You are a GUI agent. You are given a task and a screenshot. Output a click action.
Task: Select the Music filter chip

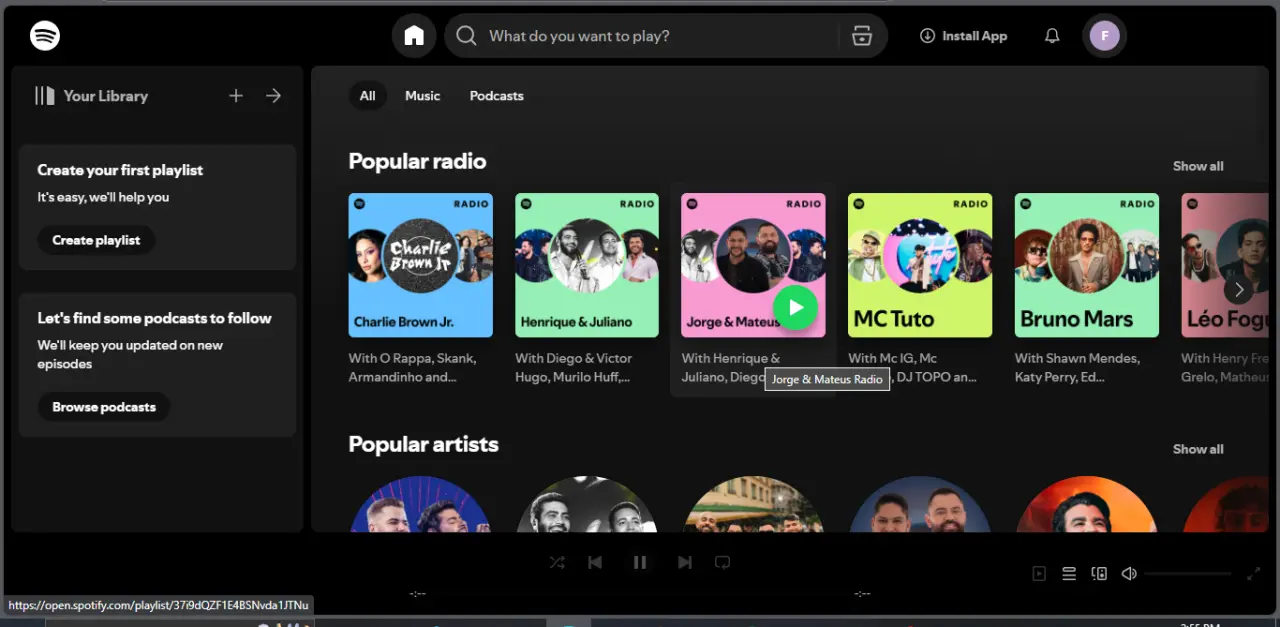pyautogui.click(x=422, y=96)
